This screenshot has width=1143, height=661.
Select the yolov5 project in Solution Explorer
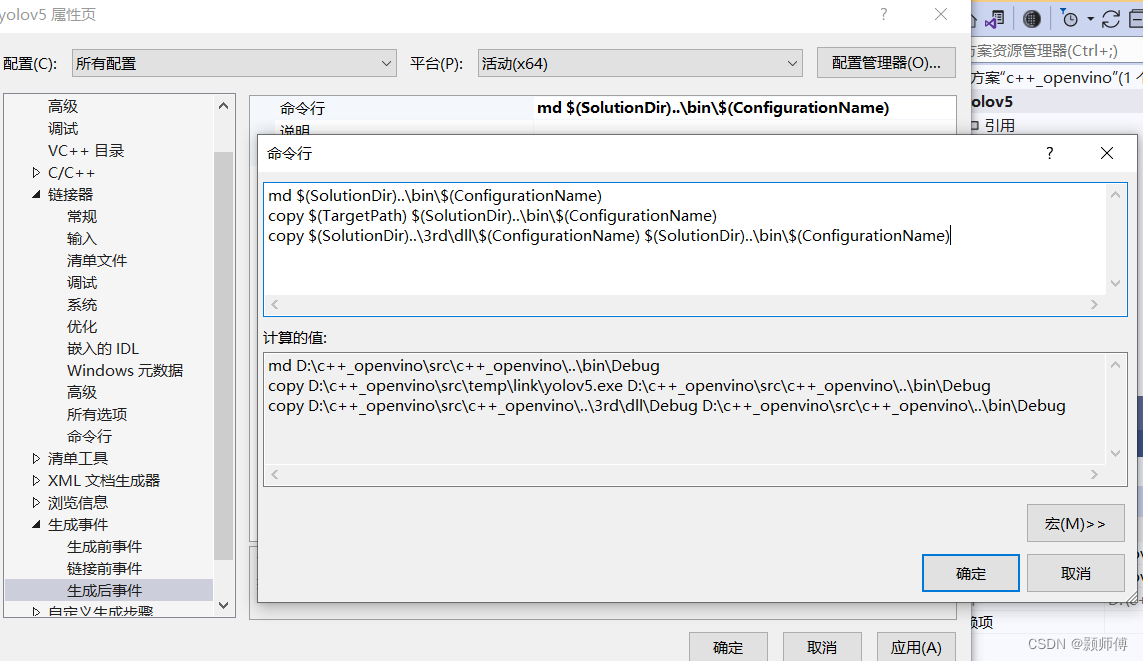[x=992, y=101]
